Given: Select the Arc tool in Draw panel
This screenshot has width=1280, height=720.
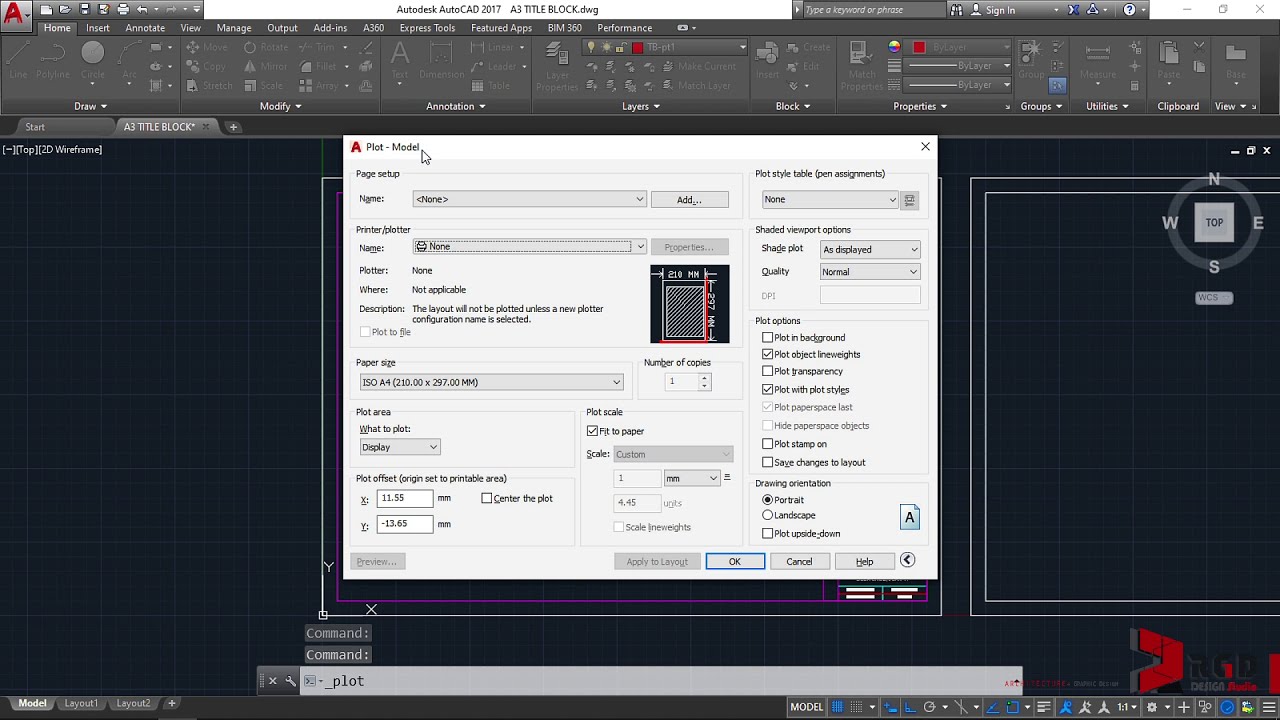Looking at the screenshot, I should 130,61.
